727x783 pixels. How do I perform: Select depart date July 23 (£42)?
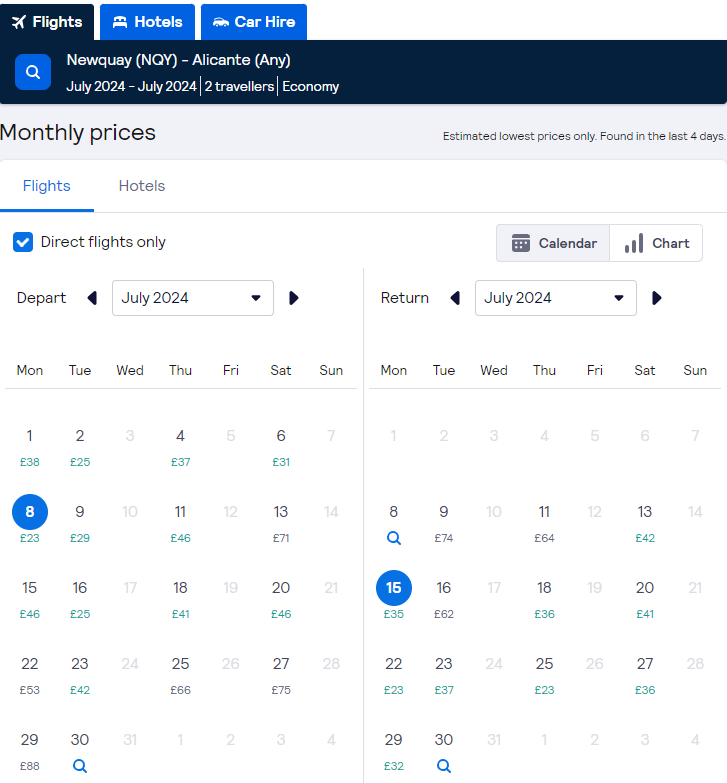(x=80, y=675)
